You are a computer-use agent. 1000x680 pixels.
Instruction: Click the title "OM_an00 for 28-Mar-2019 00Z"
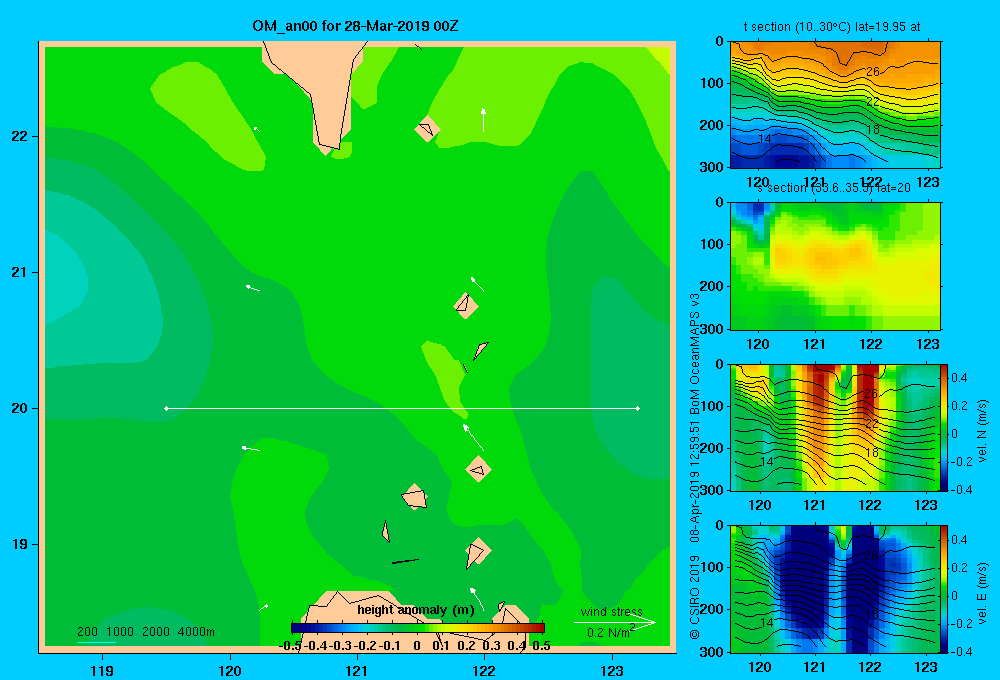point(355,26)
